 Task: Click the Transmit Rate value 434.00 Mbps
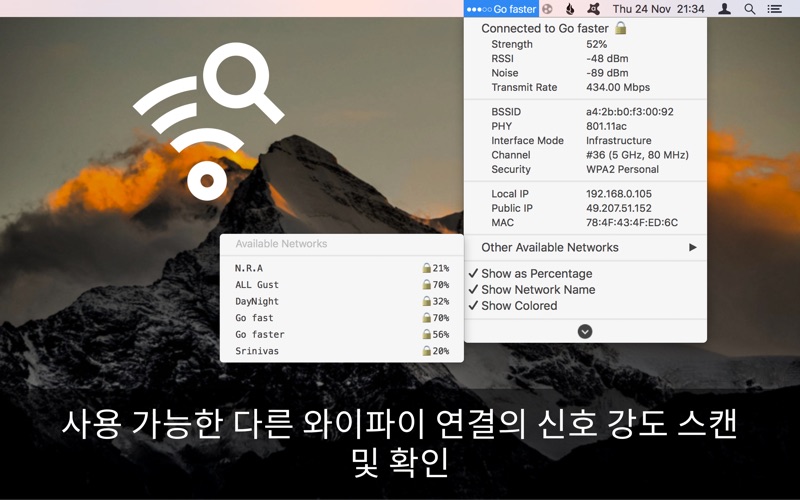click(618, 87)
